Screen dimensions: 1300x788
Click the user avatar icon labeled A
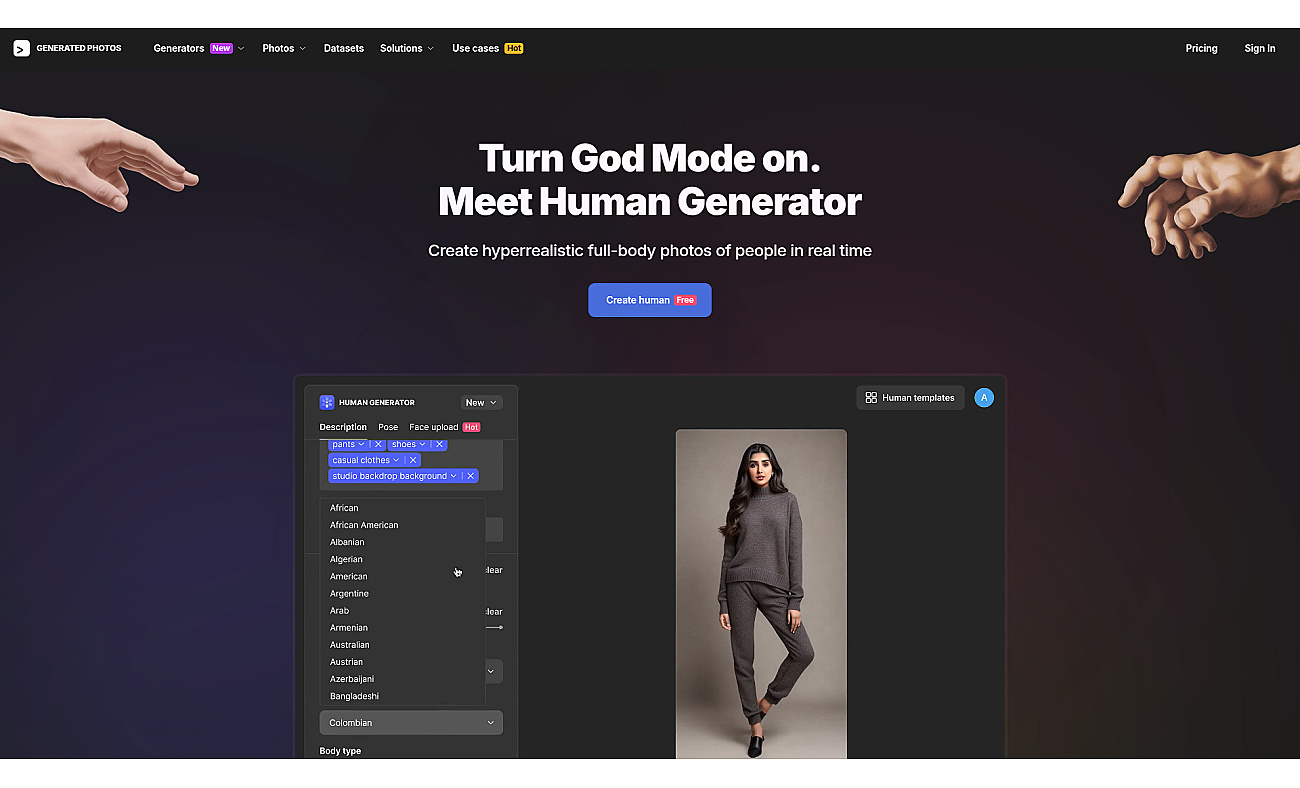coord(984,398)
